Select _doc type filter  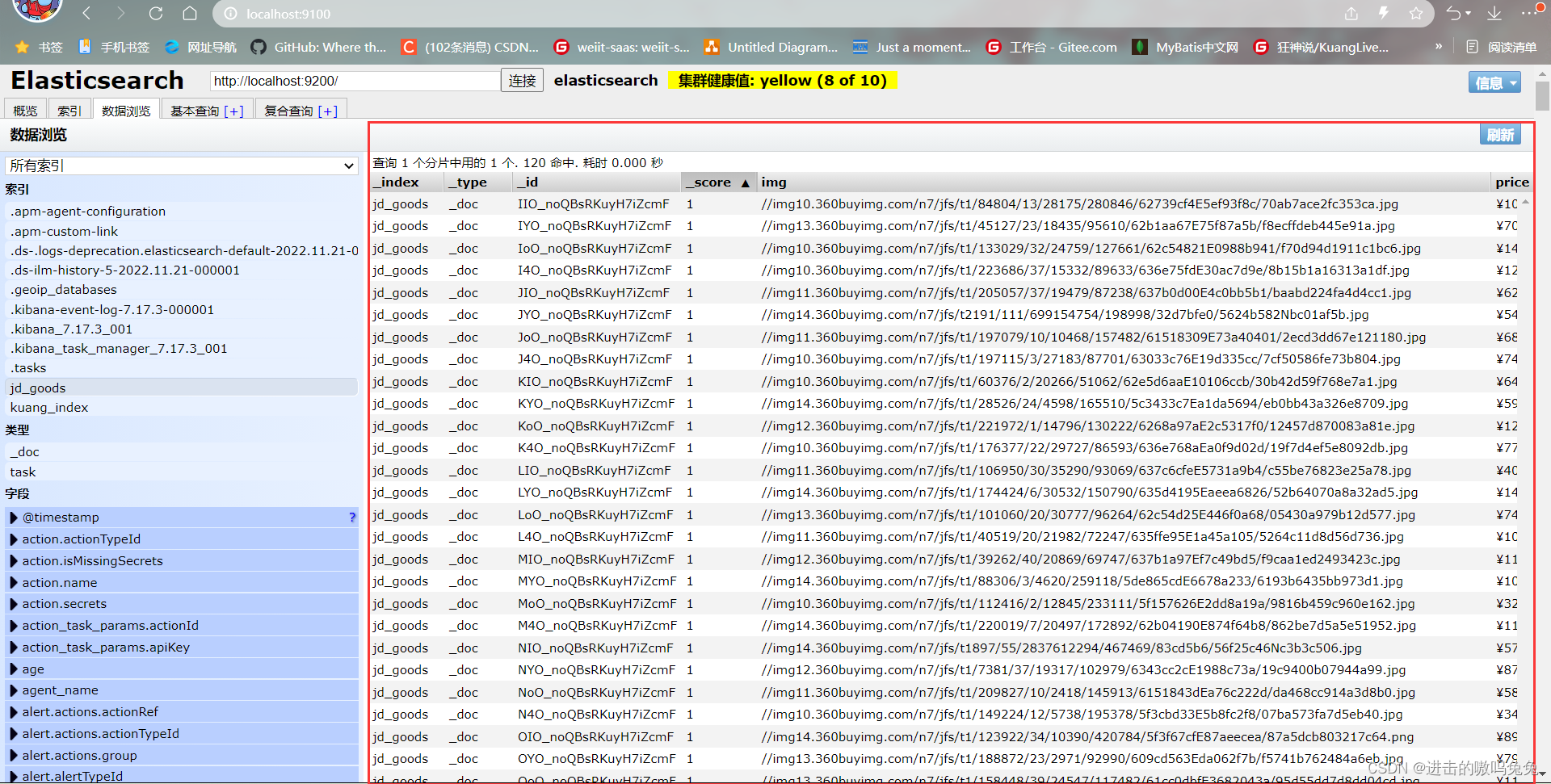point(182,451)
